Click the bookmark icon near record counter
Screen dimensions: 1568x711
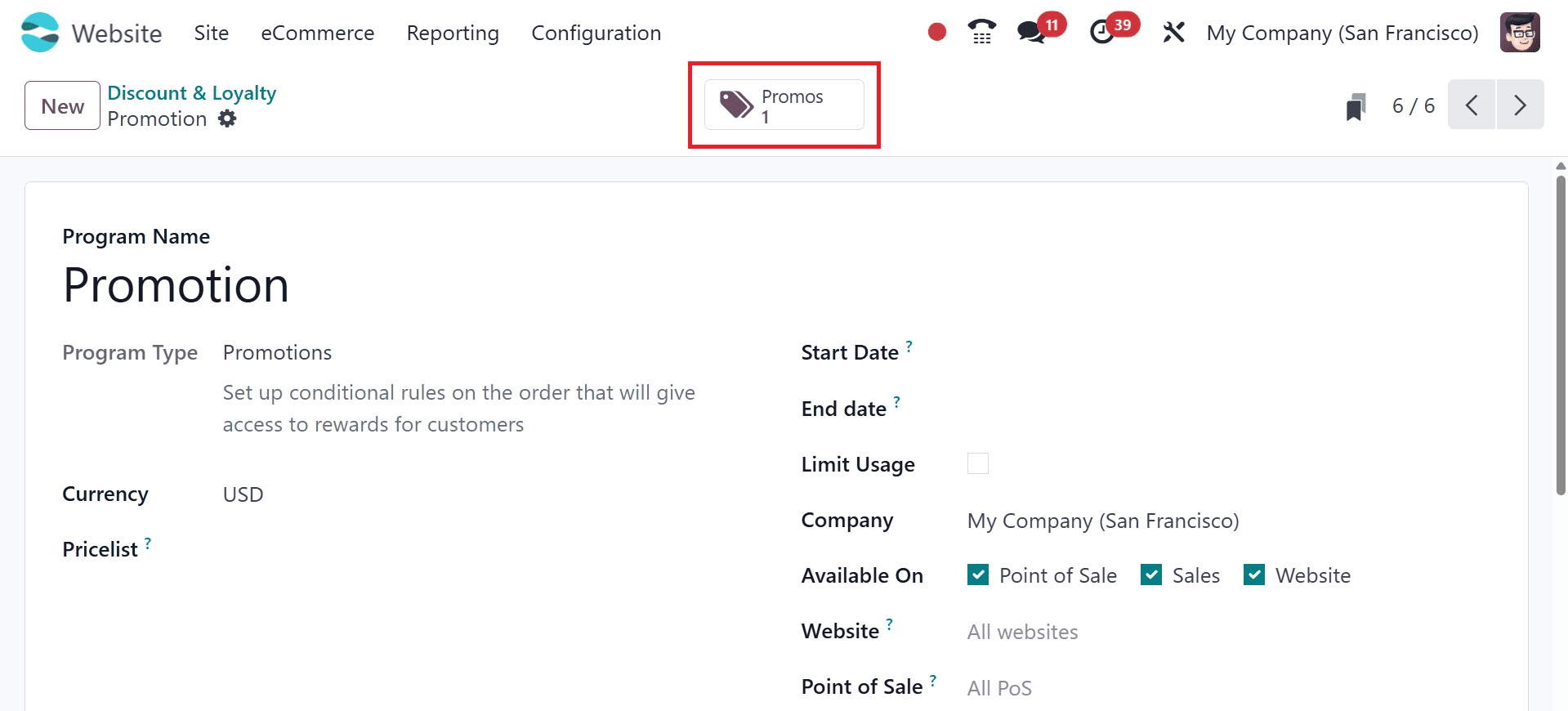[1356, 106]
